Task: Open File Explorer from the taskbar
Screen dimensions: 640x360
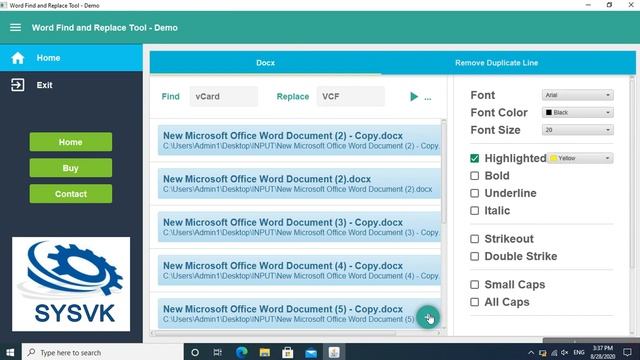Action: pyautogui.click(x=264, y=352)
